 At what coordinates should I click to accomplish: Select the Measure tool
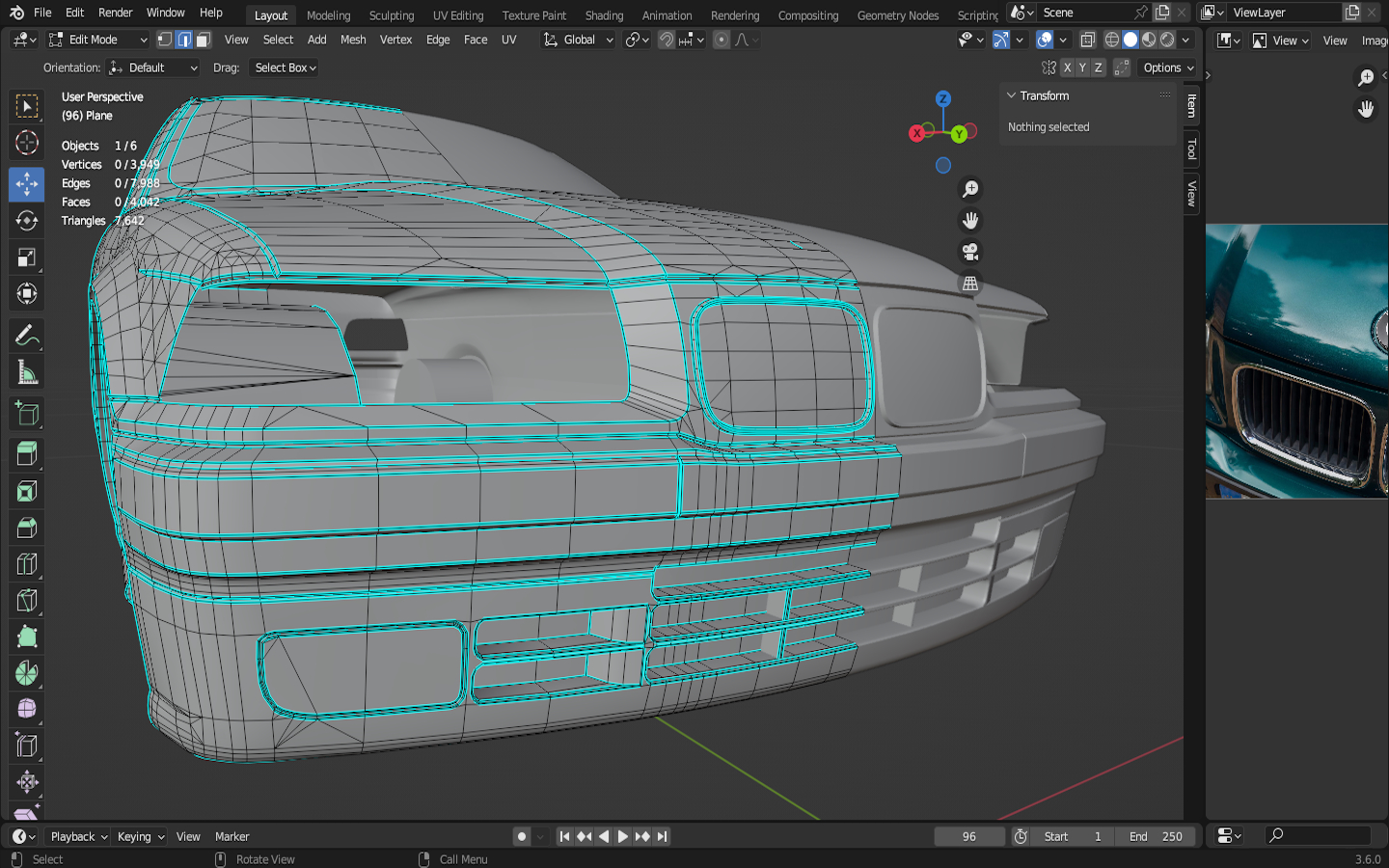click(x=27, y=372)
